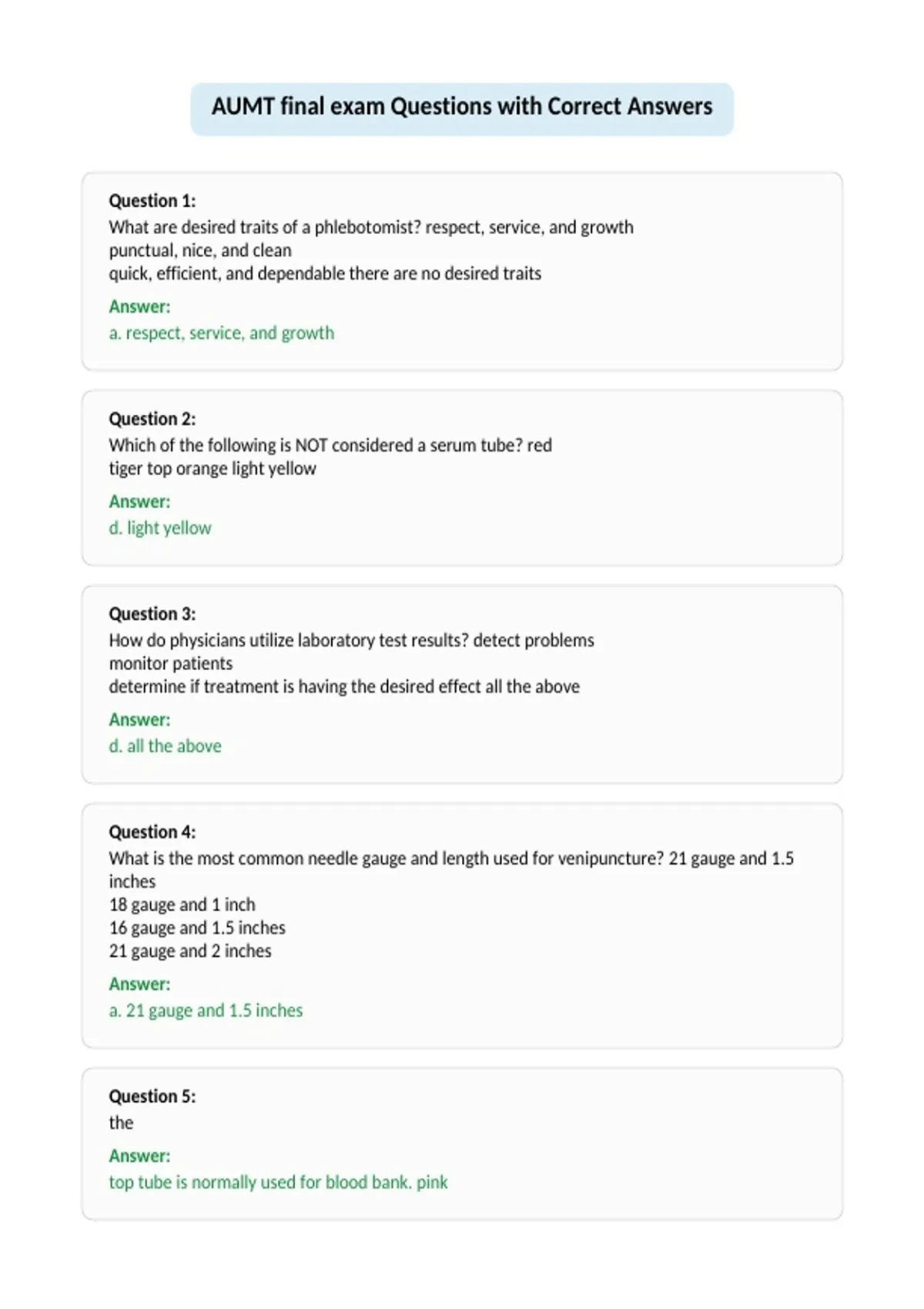
Task: Click the answer 'a. 21 gauge and 1.5 inches'
Action: [x=206, y=1010]
